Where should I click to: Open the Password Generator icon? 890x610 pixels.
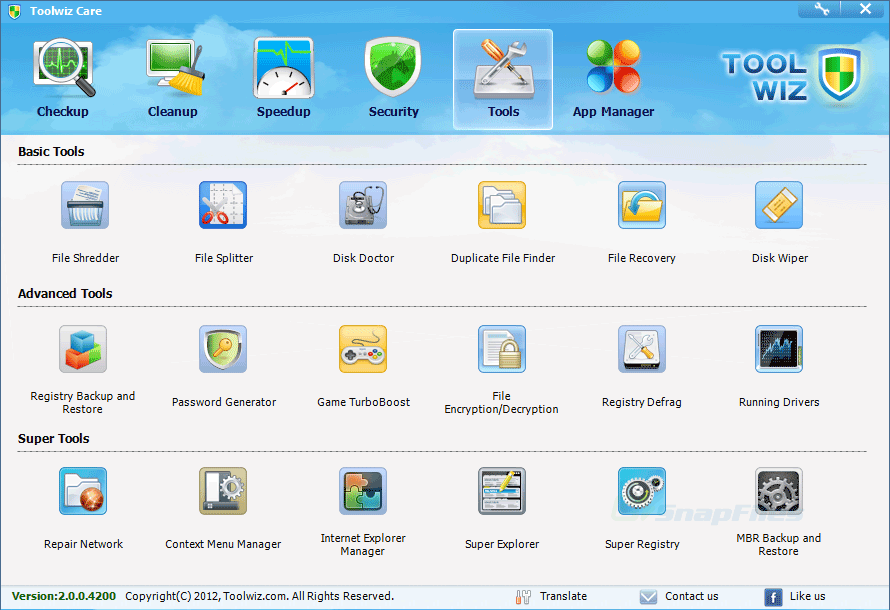pos(223,349)
